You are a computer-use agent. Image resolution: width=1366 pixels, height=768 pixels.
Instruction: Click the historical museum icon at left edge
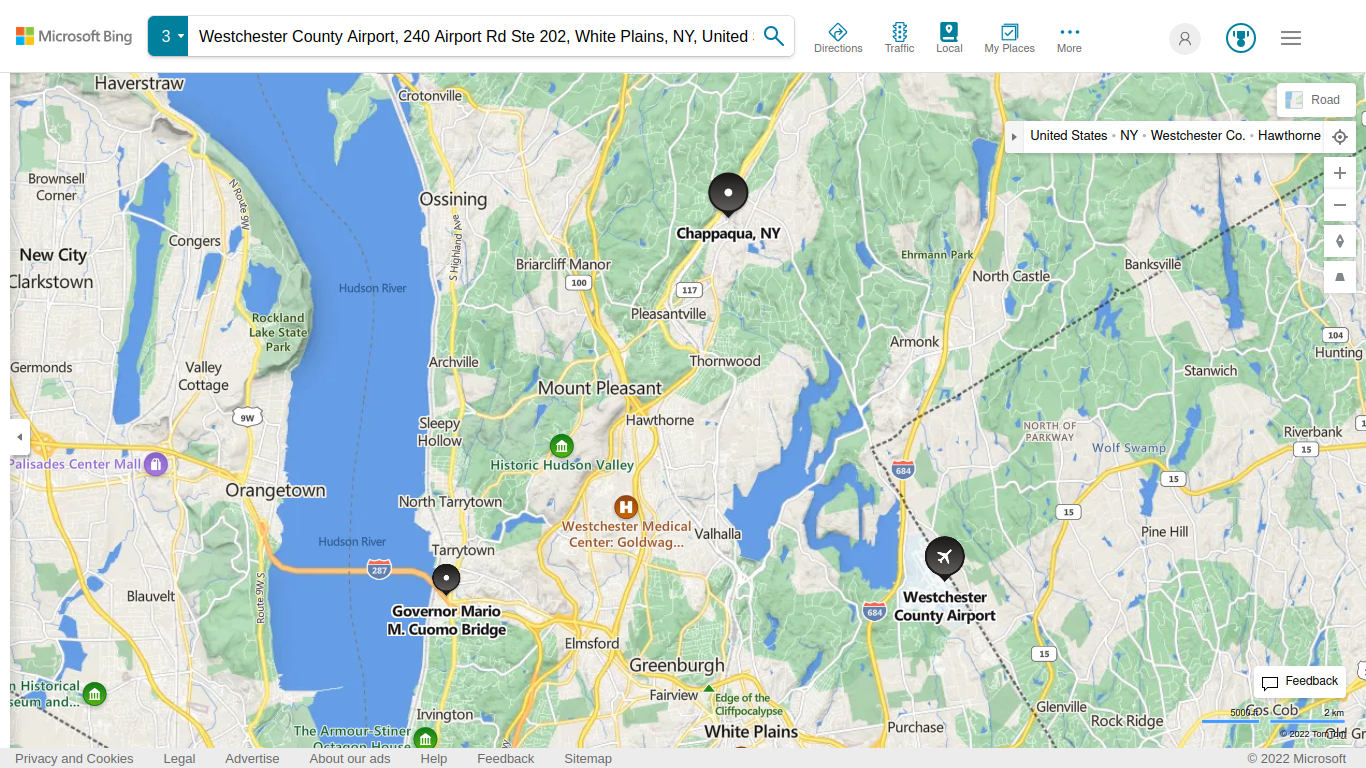pos(94,694)
